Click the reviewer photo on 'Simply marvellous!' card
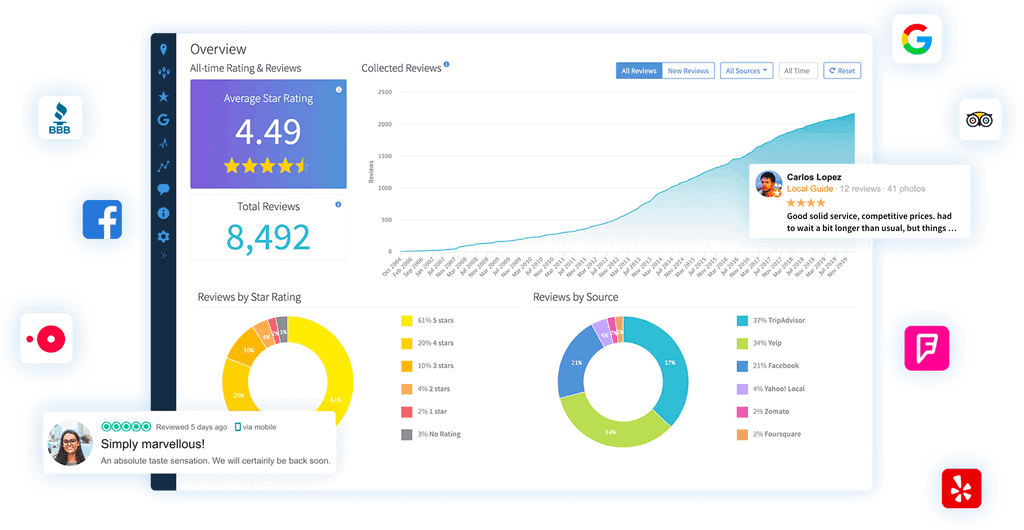 click(70, 443)
